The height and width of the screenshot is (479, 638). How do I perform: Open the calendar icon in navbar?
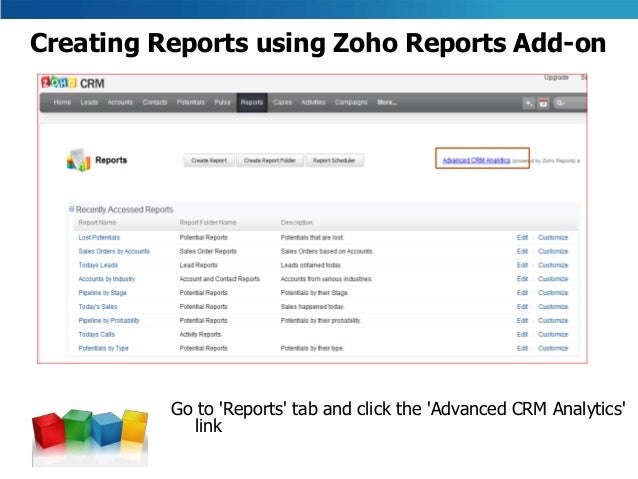pos(543,103)
